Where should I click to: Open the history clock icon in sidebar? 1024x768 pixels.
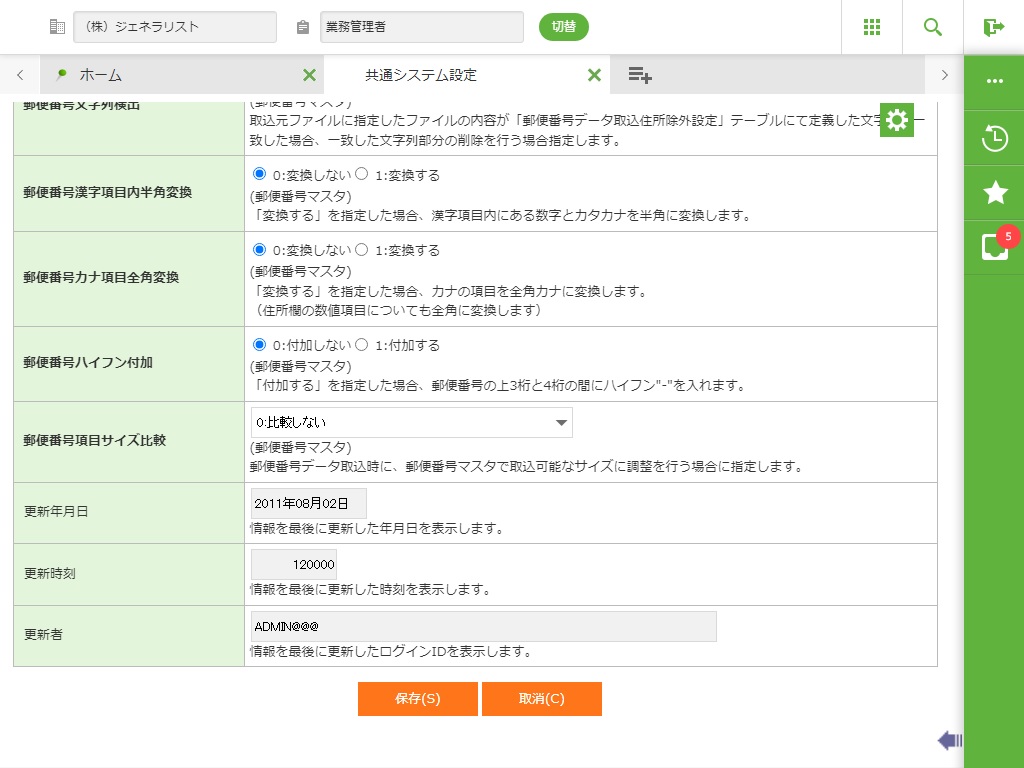pos(995,138)
